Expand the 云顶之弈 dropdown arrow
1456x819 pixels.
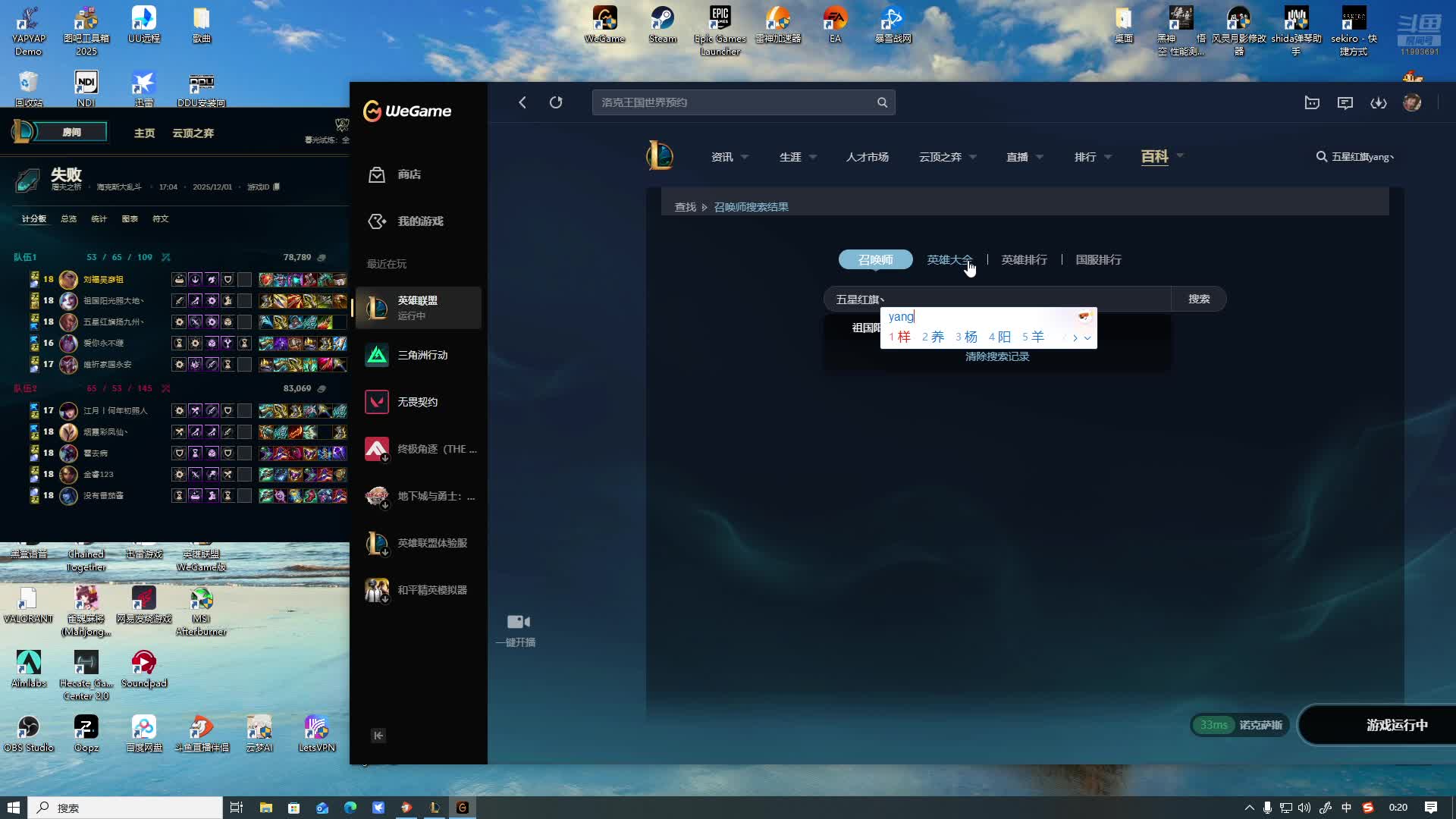tap(973, 157)
